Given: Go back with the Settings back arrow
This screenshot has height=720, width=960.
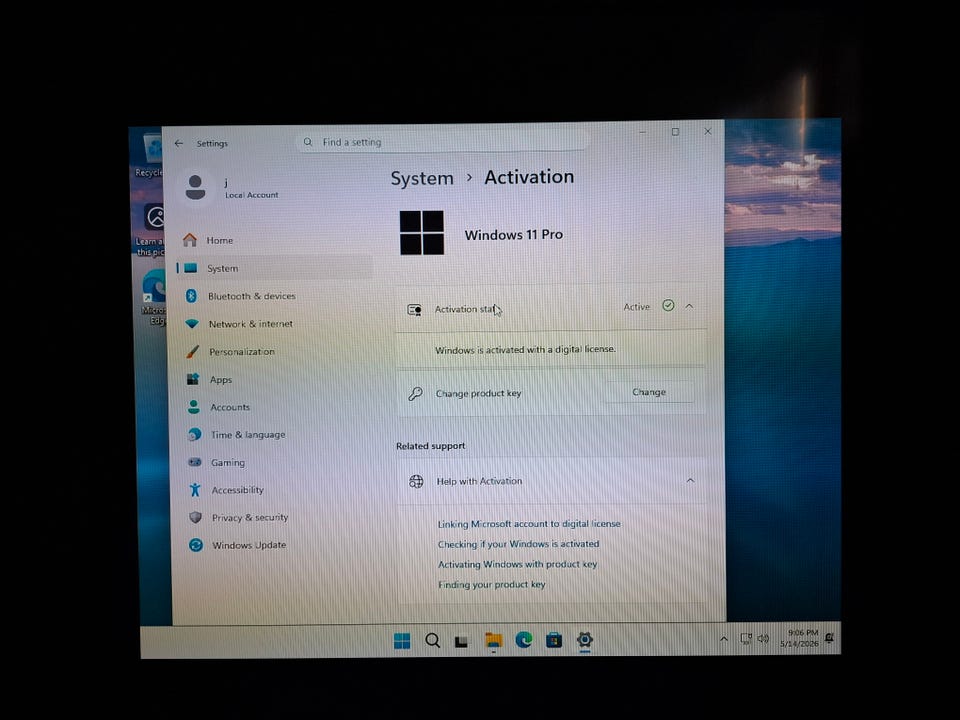Looking at the screenshot, I should pos(179,143).
